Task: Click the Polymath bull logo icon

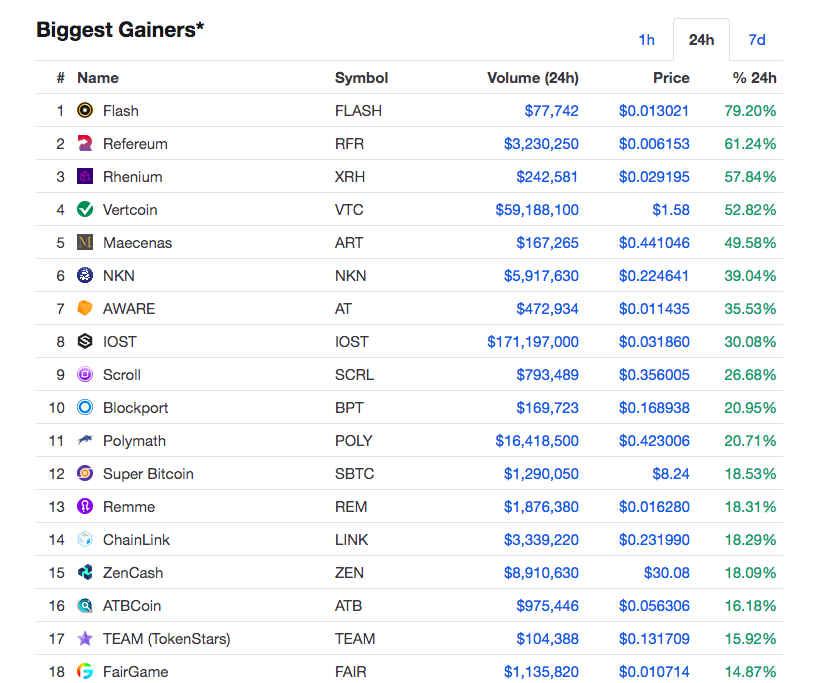Action: point(85,440)
